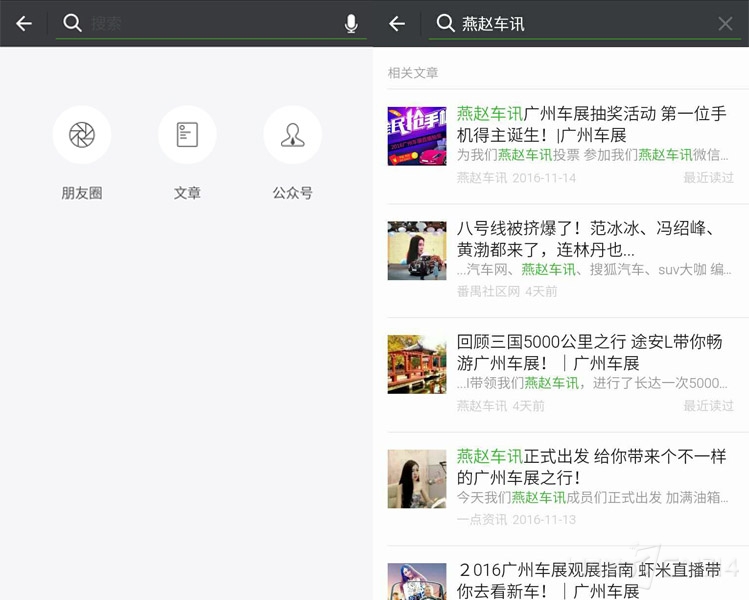This screenshot has width=749, height=600.
Task: Click the magnifier icon next to 燕赵车讯
Action: click(x=445, y=23)
